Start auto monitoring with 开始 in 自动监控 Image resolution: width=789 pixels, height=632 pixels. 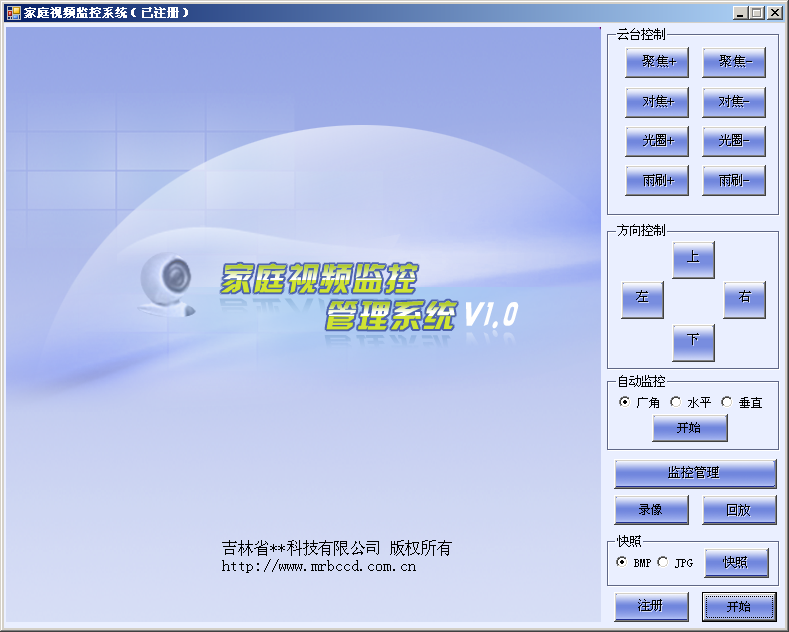coord(689,428)
